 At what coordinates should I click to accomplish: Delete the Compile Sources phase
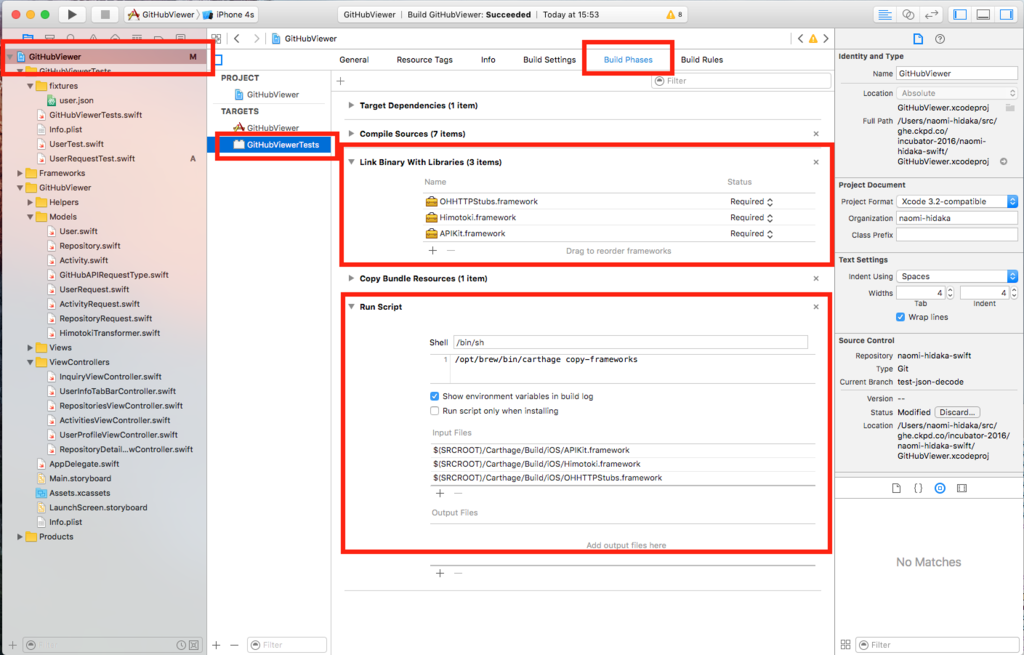pos(816,134)
